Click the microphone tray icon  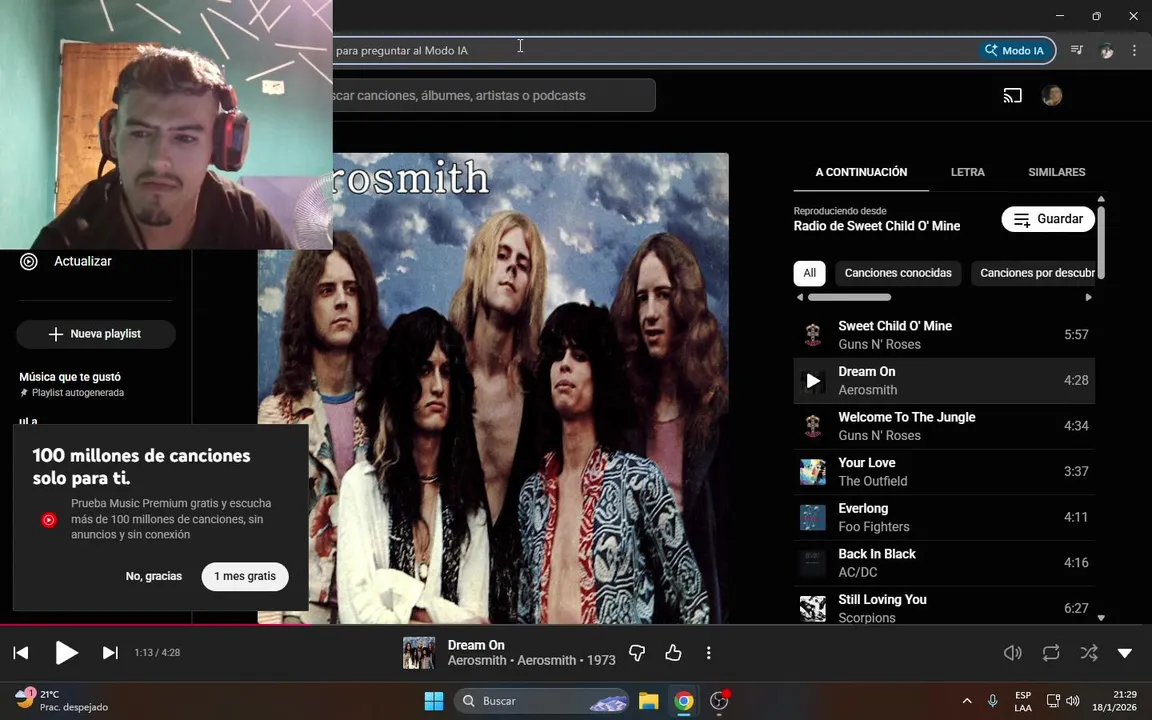(993, 701)
